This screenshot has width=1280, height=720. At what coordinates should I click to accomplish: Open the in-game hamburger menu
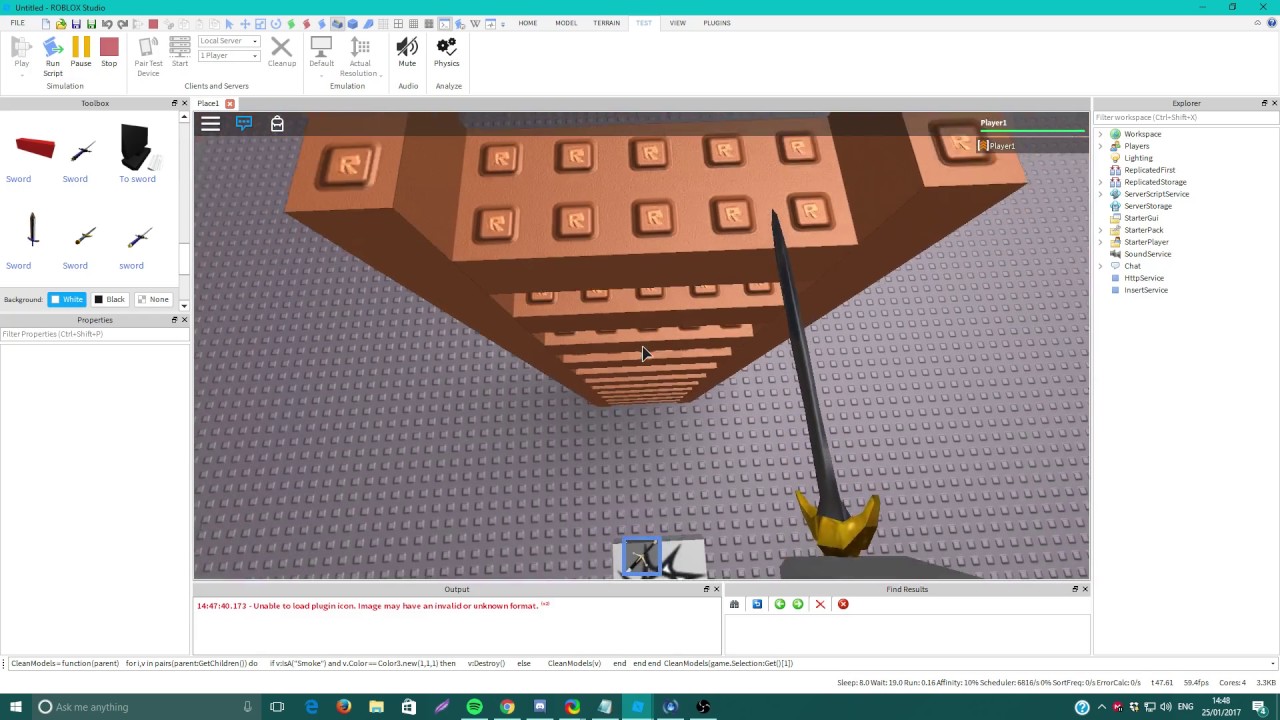(210, 123)
